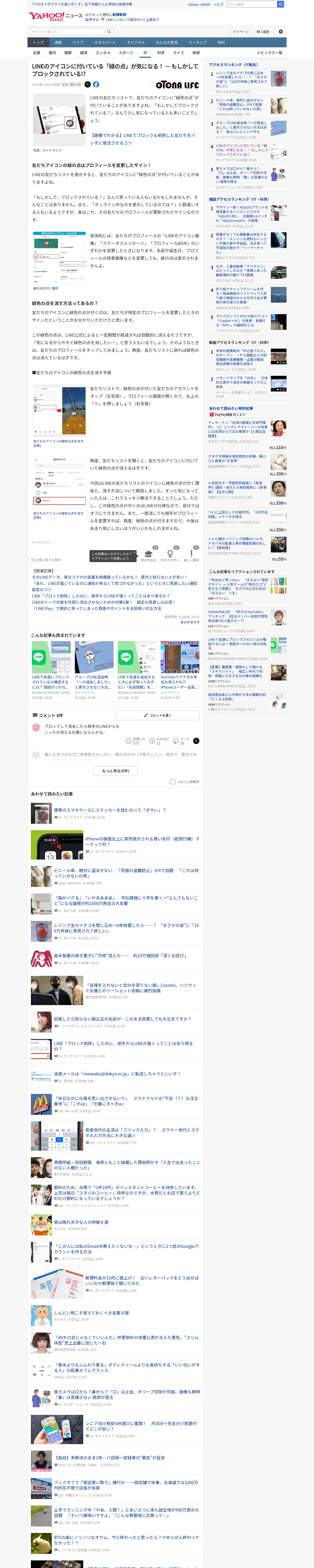The image size is (314, 1568).
Task: Click the うーん reaction on comment
Action: click(x=182, y=741)
